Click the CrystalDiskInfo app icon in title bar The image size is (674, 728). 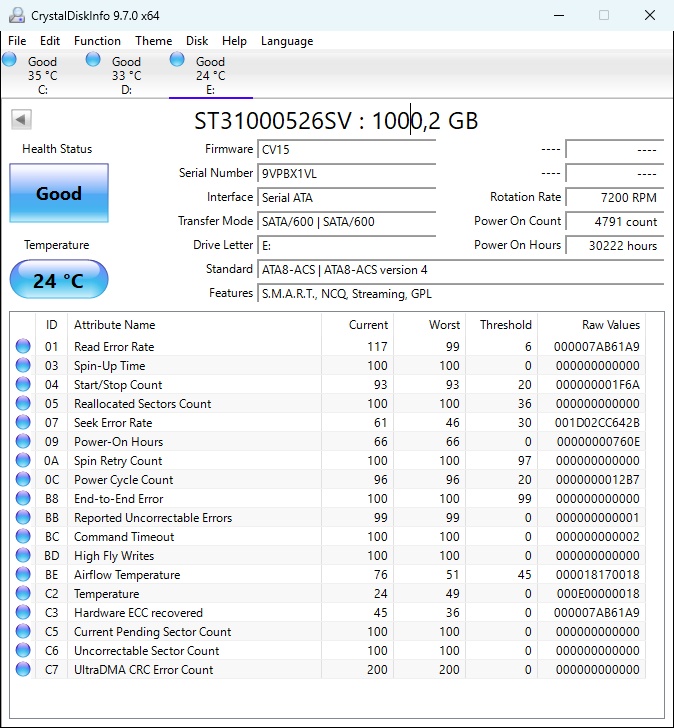(x=17, y=15)
